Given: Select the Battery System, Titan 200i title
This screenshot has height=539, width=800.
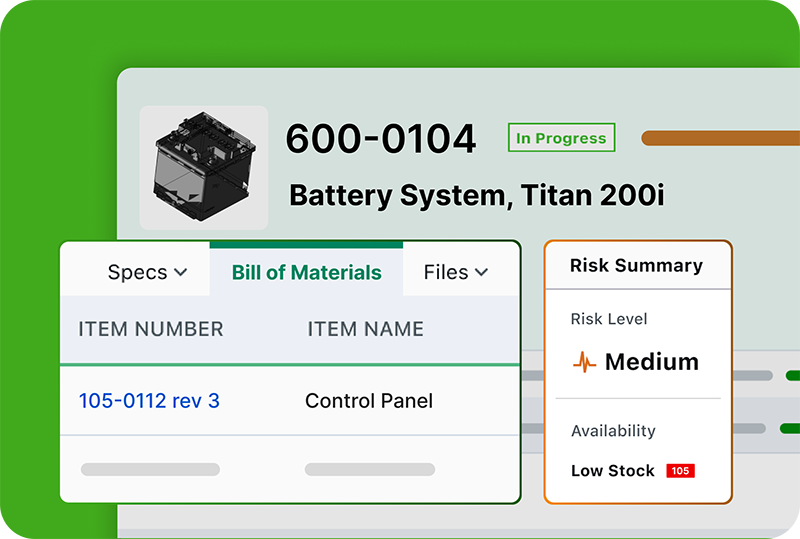Looking at the screenshot, I should coord(477,195).
